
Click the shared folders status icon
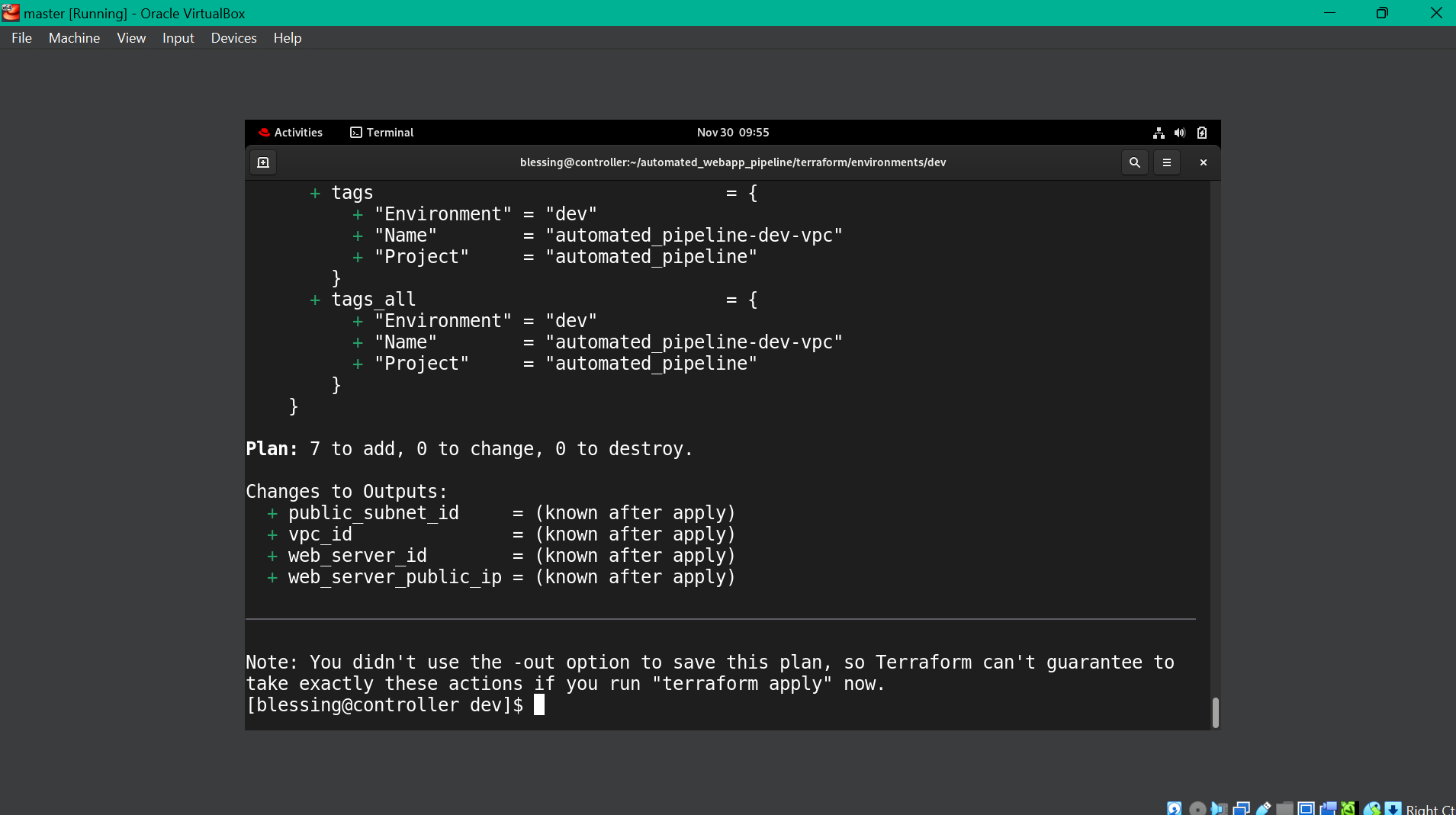click(x=1284, y=808)
